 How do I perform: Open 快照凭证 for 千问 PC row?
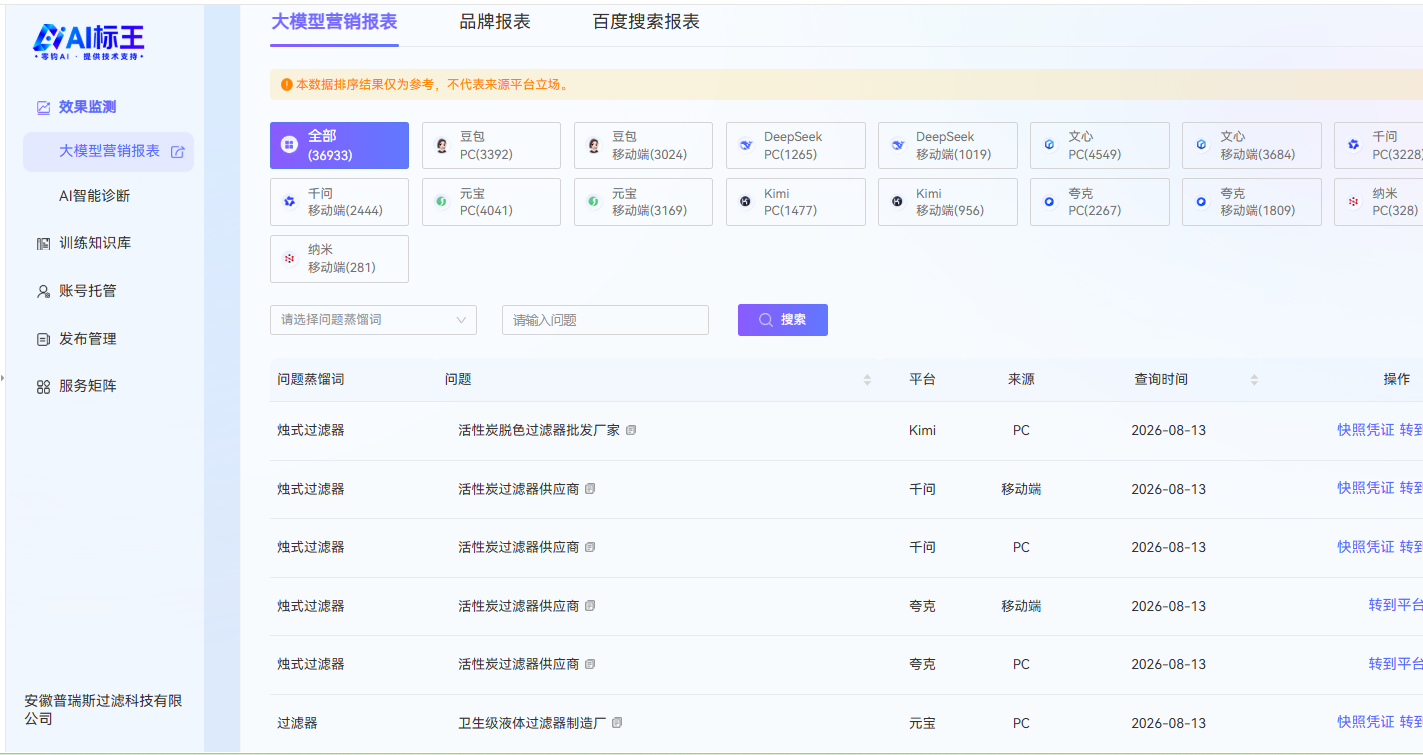coord(1365,547)
